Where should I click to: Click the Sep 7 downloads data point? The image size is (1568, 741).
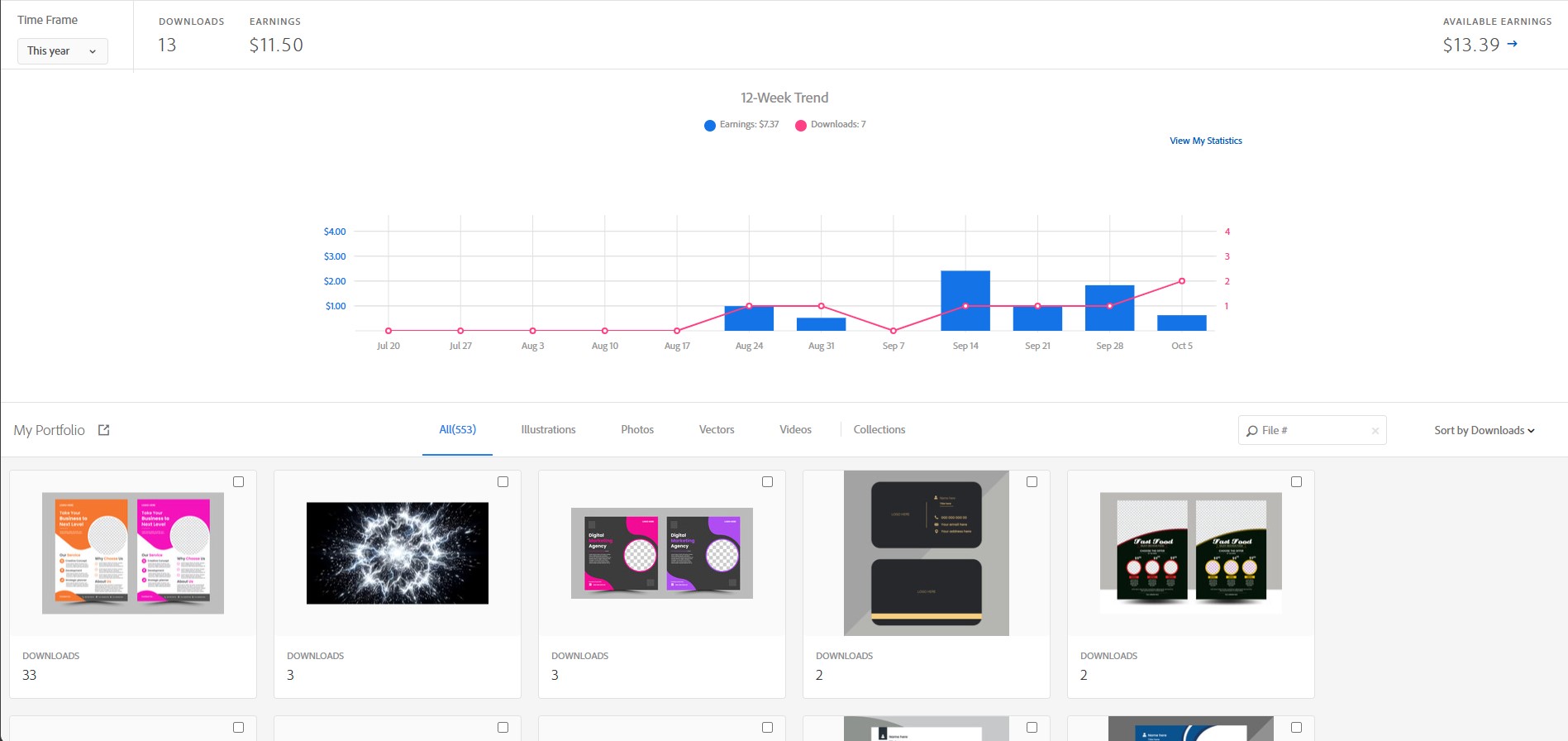pyautogui.click(x=894, y=331)
